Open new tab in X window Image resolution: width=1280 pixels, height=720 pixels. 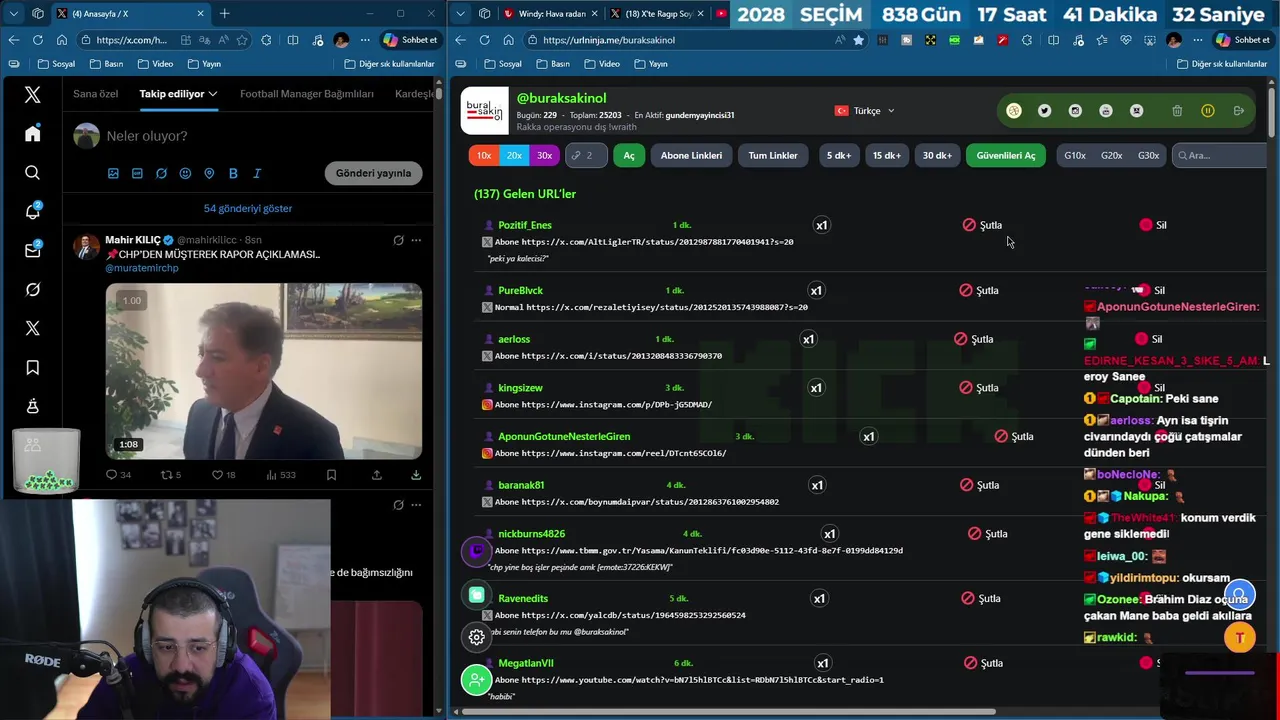tap(224, 14)
